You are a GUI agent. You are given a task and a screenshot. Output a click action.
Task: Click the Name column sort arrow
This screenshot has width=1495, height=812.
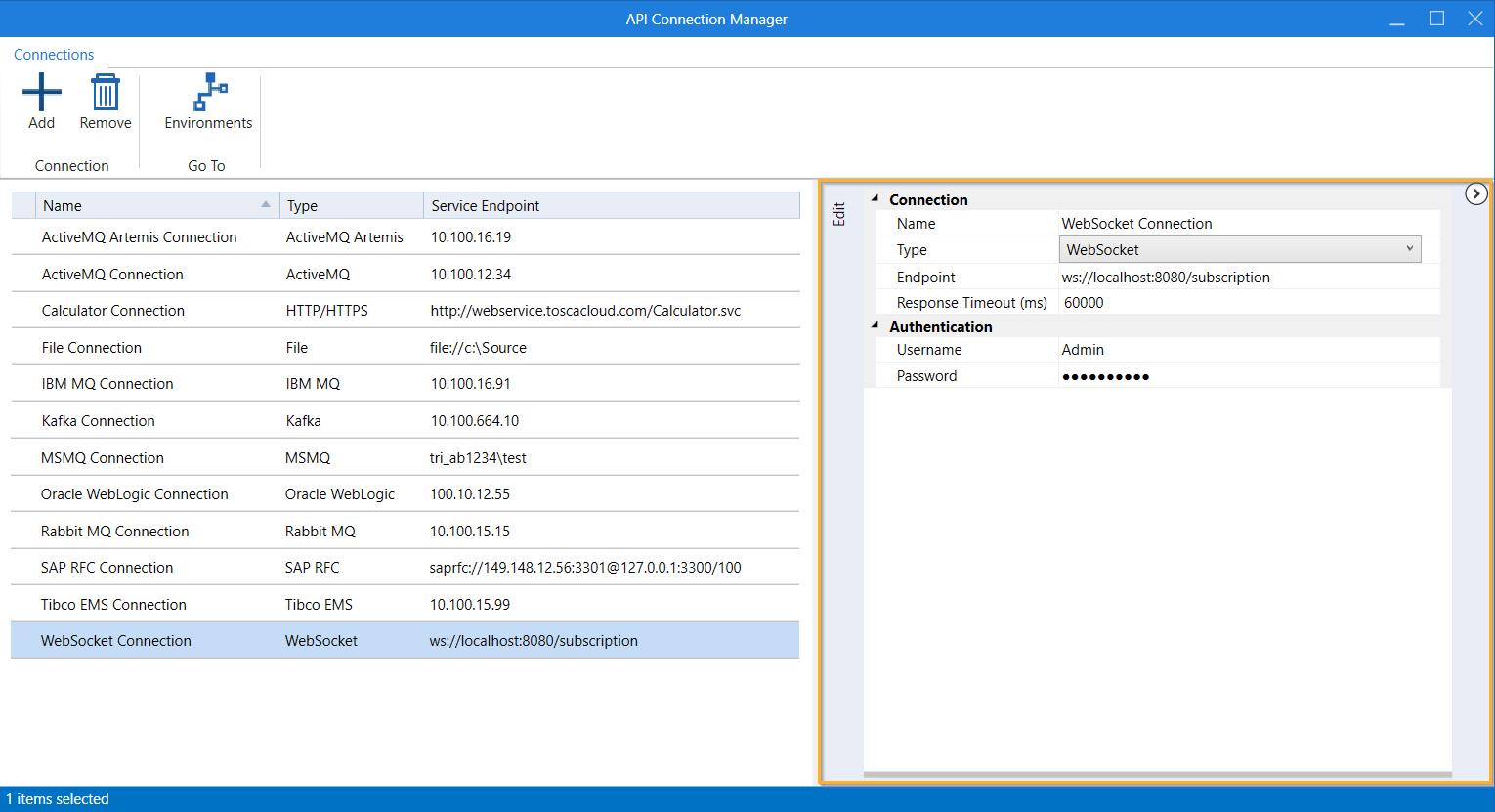(x=266, y=205)
